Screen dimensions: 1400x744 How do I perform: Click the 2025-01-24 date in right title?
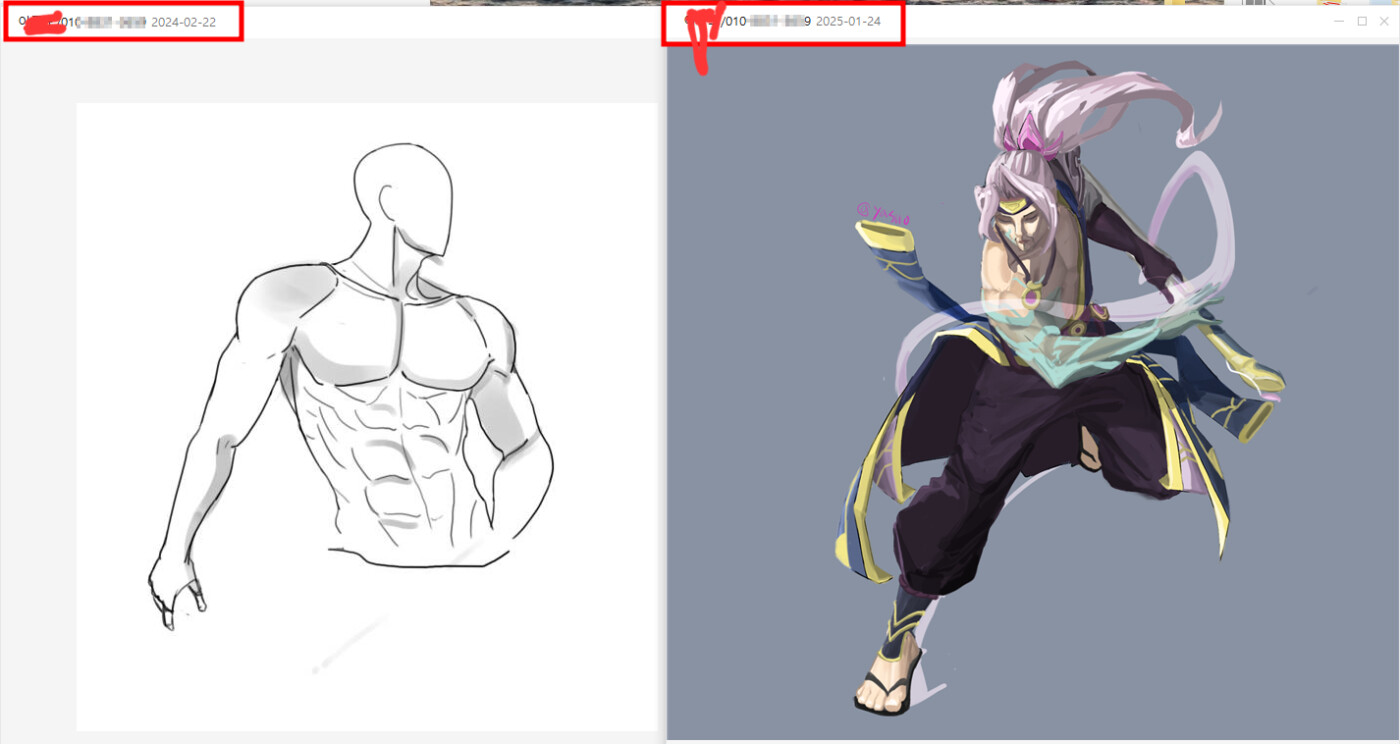tap(848, 22)
